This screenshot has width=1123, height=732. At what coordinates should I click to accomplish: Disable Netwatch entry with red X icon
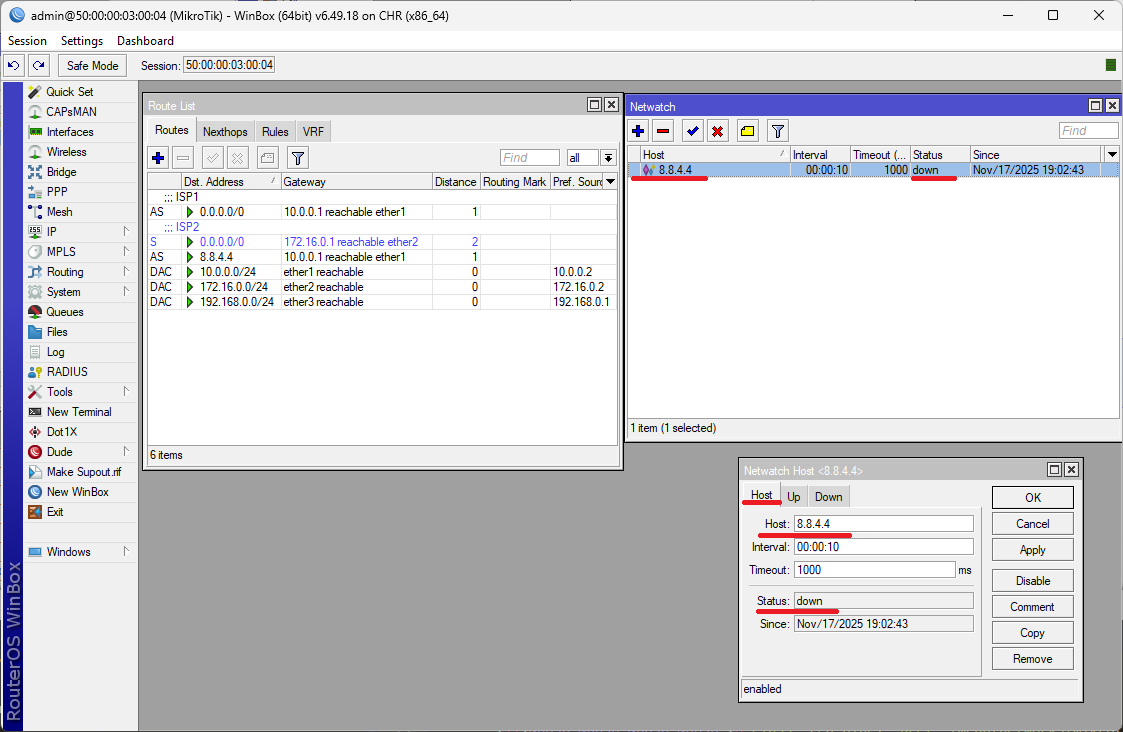click(717, 131)
